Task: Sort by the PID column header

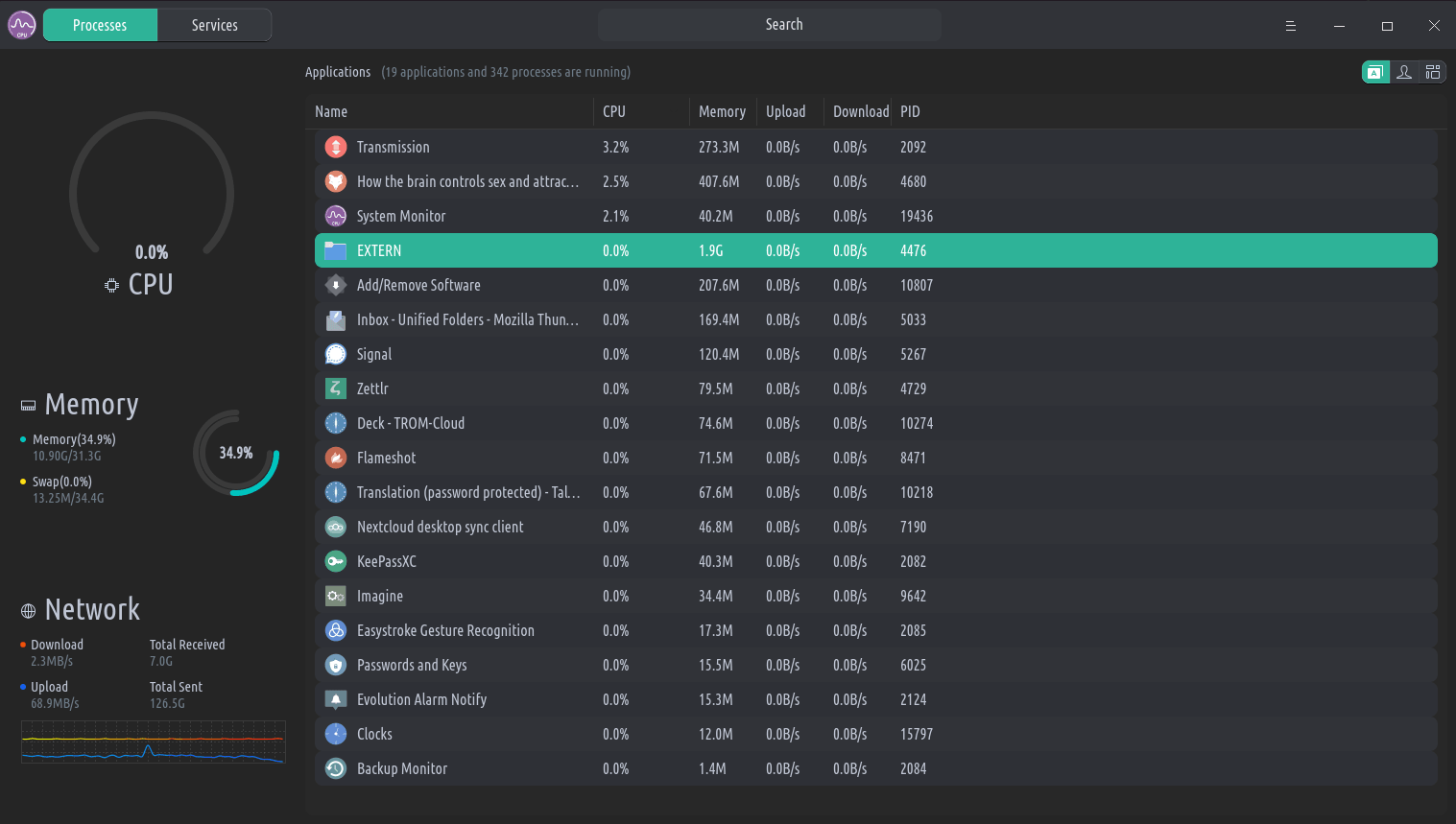Action: pos(910,111)
